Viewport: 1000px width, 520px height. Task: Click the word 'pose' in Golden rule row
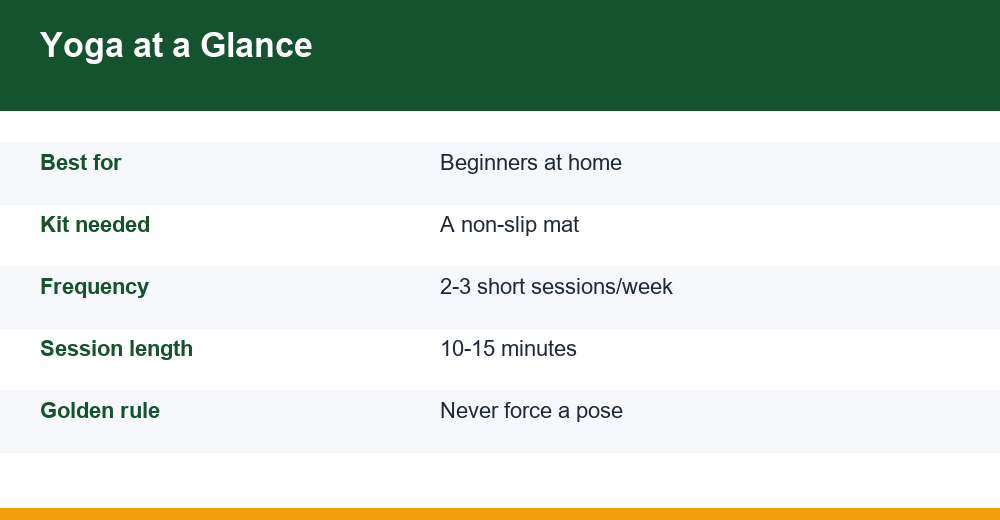(x=599, y=412)
